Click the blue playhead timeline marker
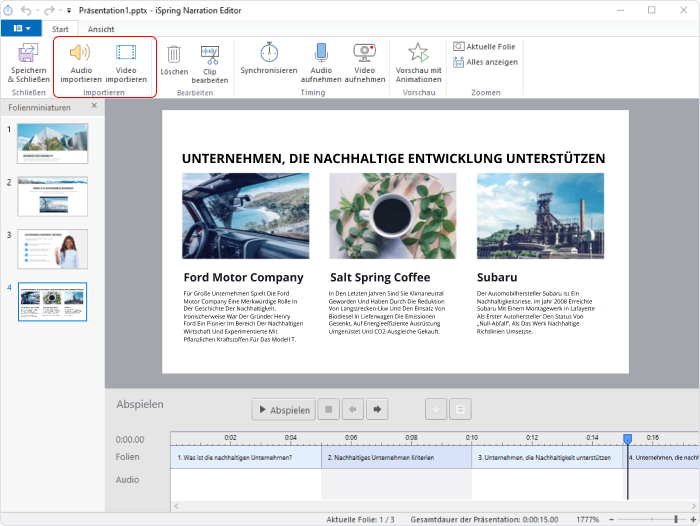700x526 pixels. tap(627, 439)
